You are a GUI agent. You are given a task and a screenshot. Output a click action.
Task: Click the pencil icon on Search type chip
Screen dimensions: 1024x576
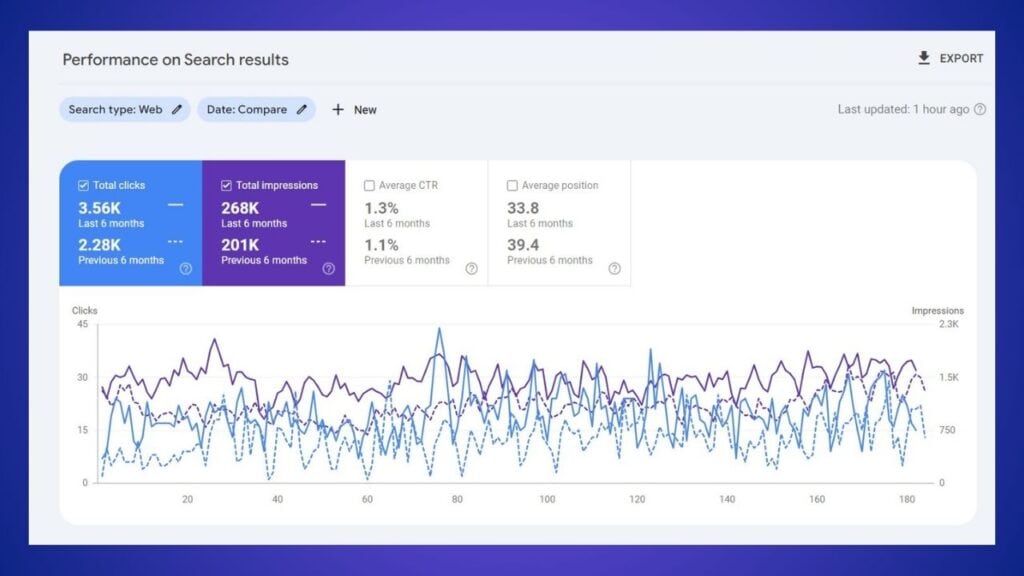point(176,110)
